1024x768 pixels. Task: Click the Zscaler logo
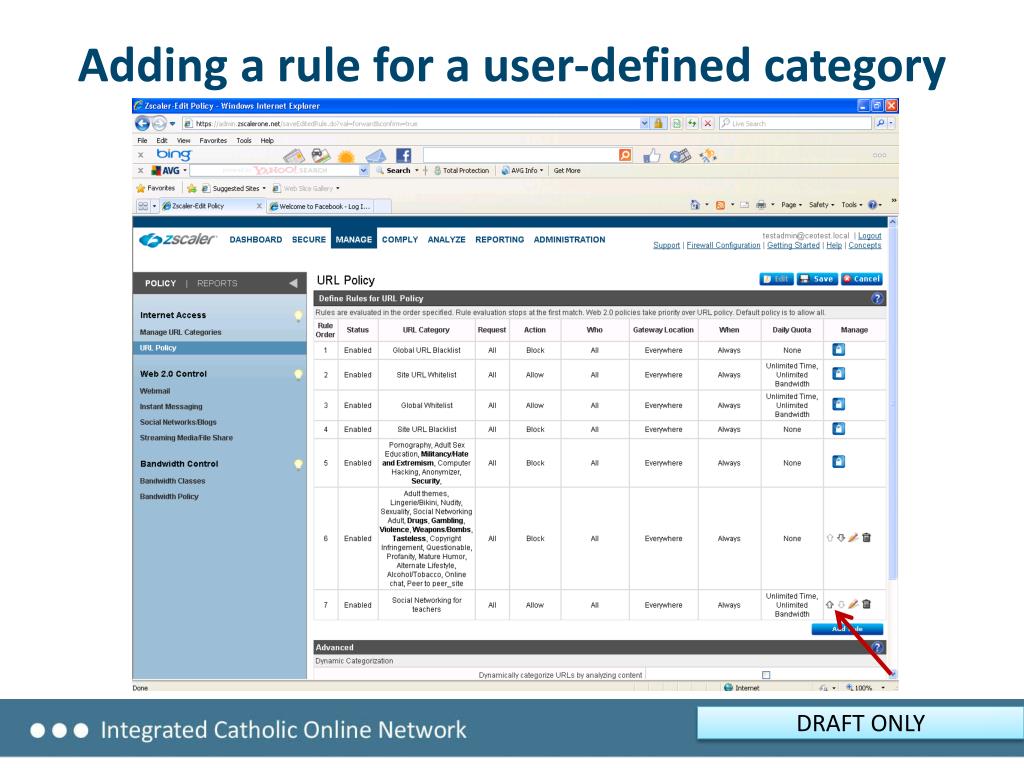[177, 240]
